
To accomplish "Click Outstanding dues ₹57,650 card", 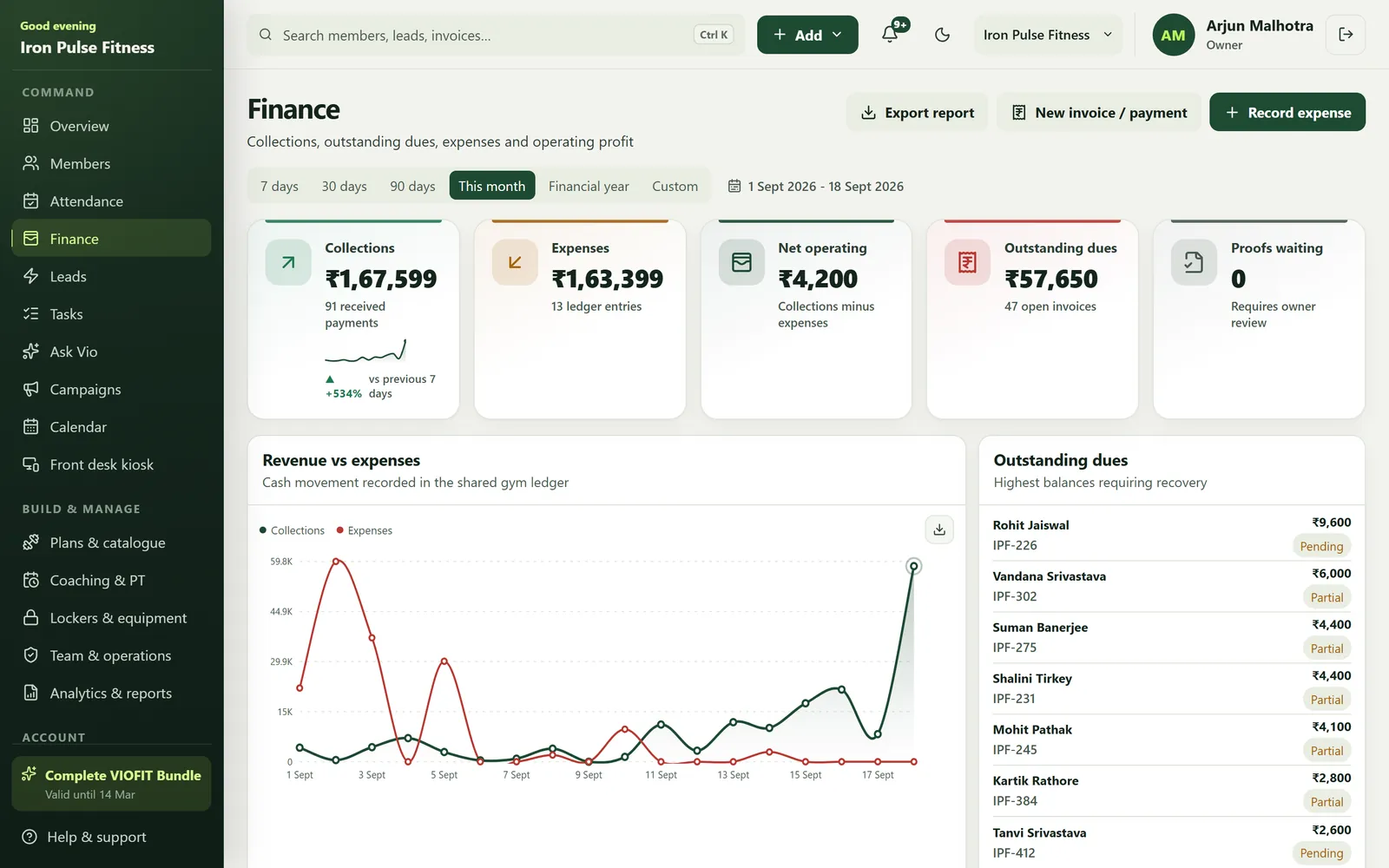I will click(1032, 319).
